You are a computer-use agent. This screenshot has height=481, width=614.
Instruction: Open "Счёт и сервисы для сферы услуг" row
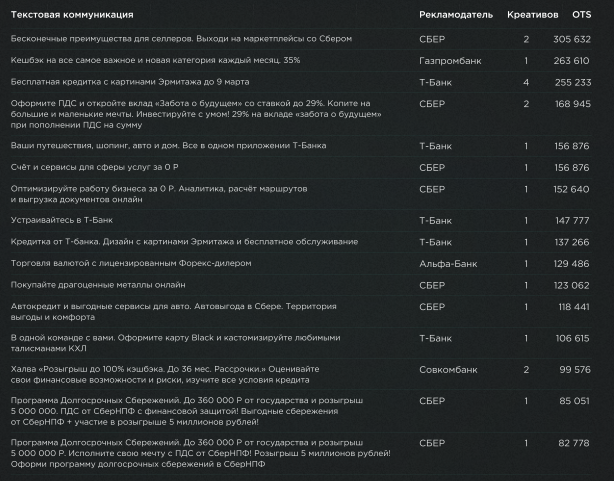tap(95, 167)
